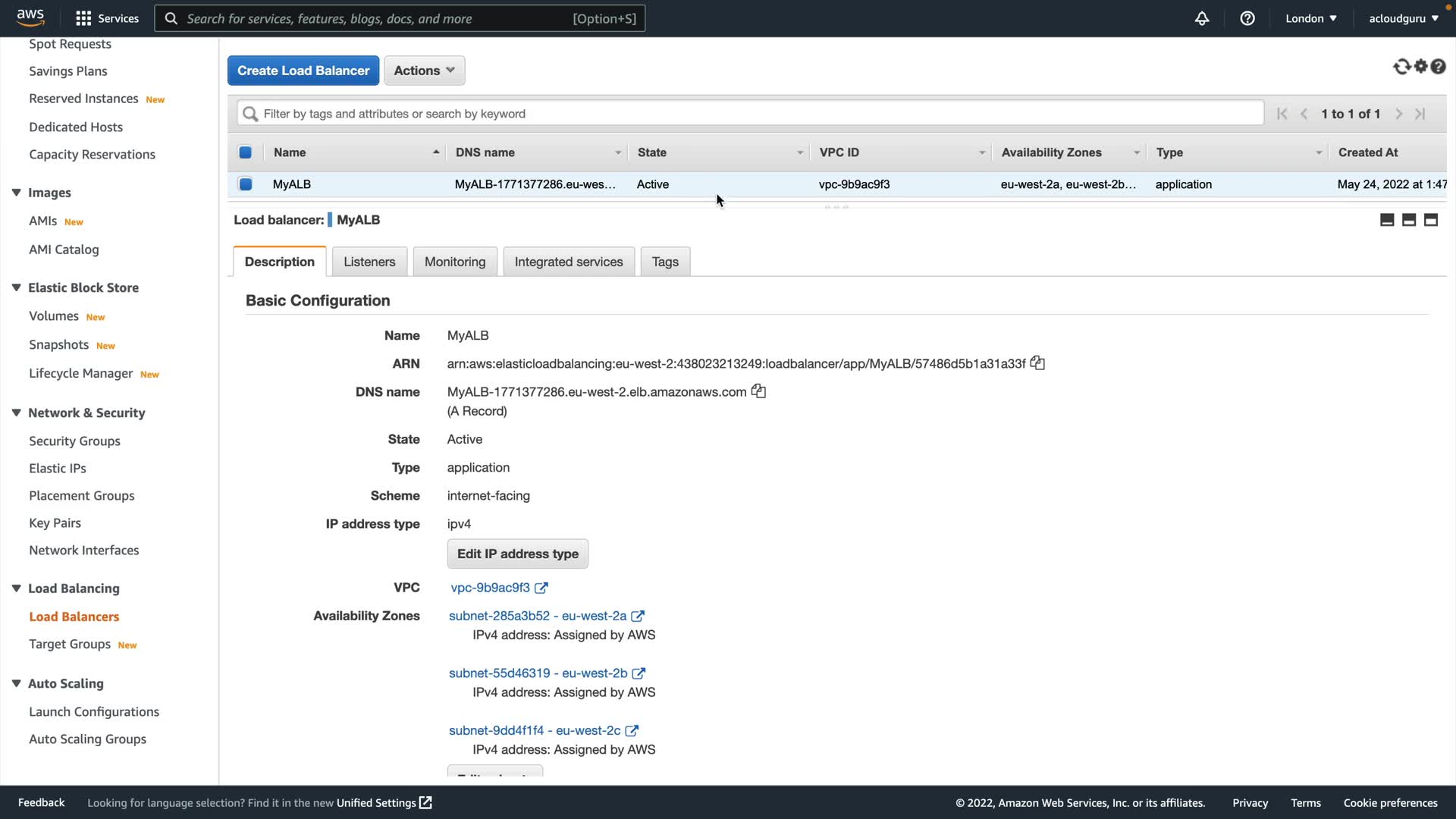Screen dimensions: 1456x819
Task: Click the filter by tags search field
Action: pyautogui.click(x=751, y=114)
